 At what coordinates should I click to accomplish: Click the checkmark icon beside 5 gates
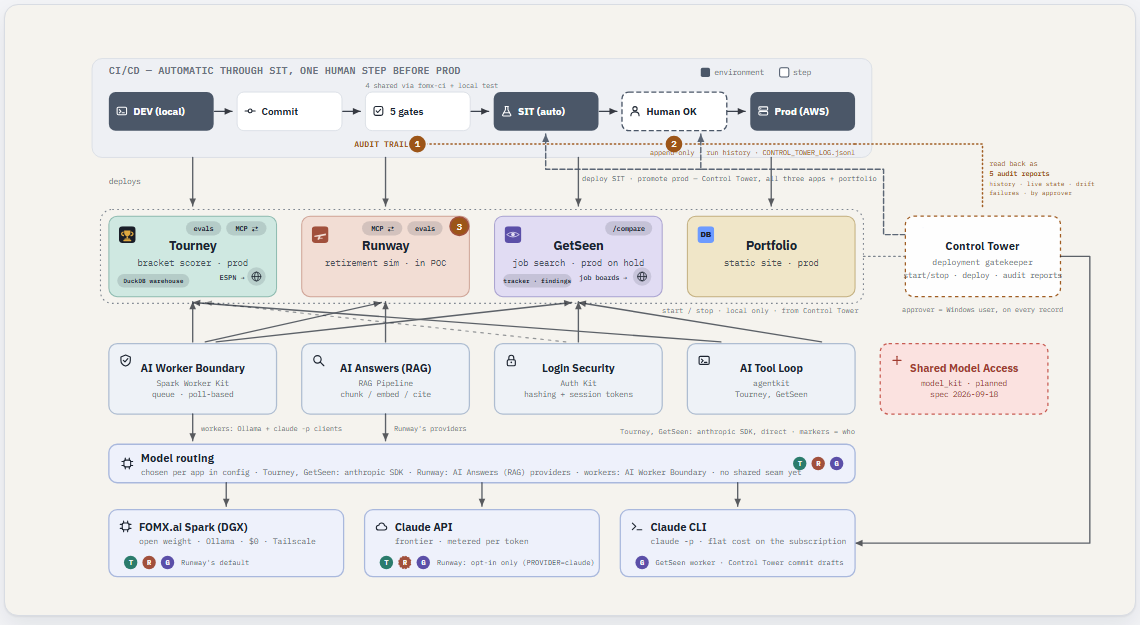[378, 111]
